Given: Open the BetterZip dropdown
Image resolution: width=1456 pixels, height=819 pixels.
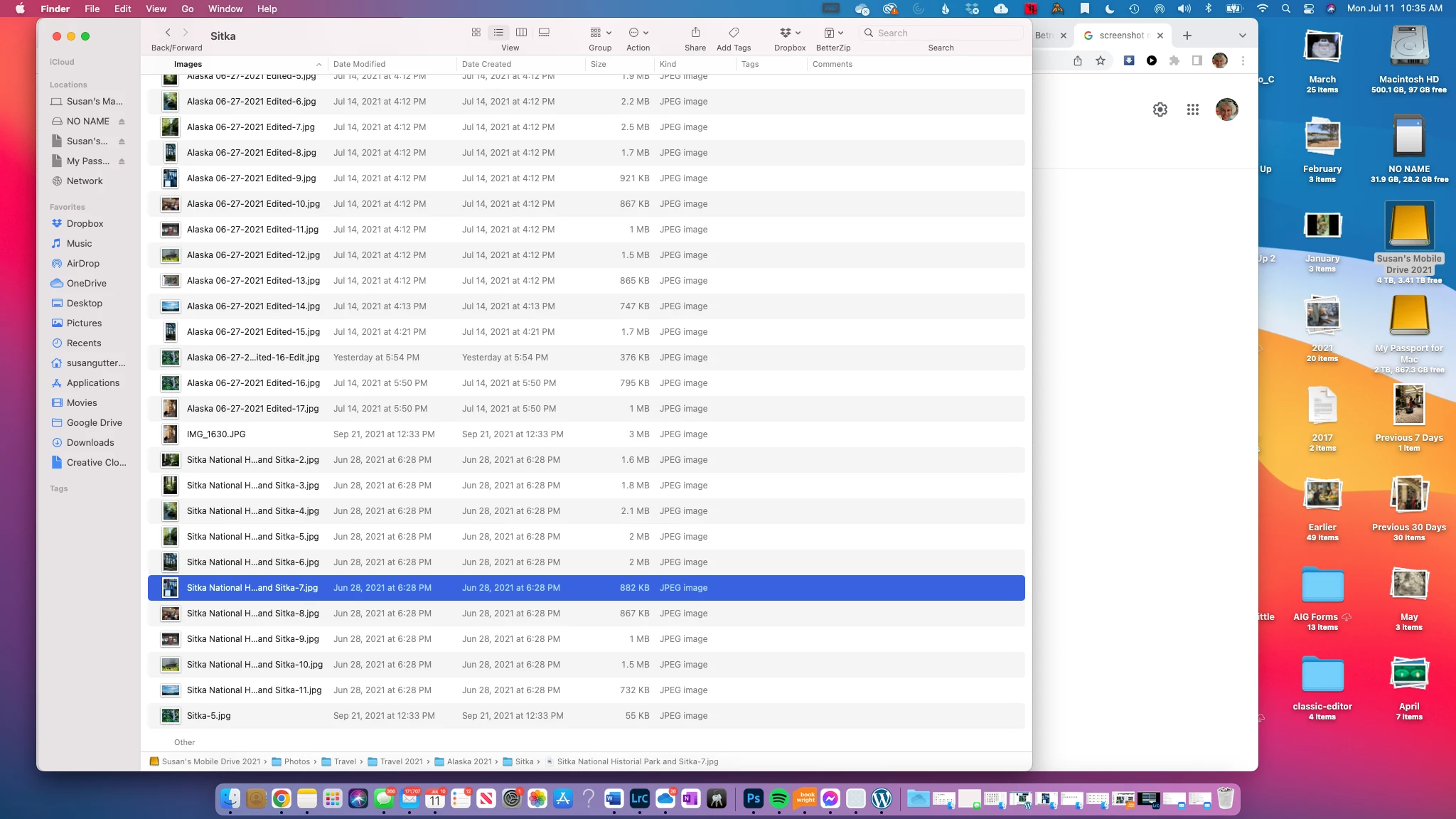Looking at the screenshot, I should point(833,33).
